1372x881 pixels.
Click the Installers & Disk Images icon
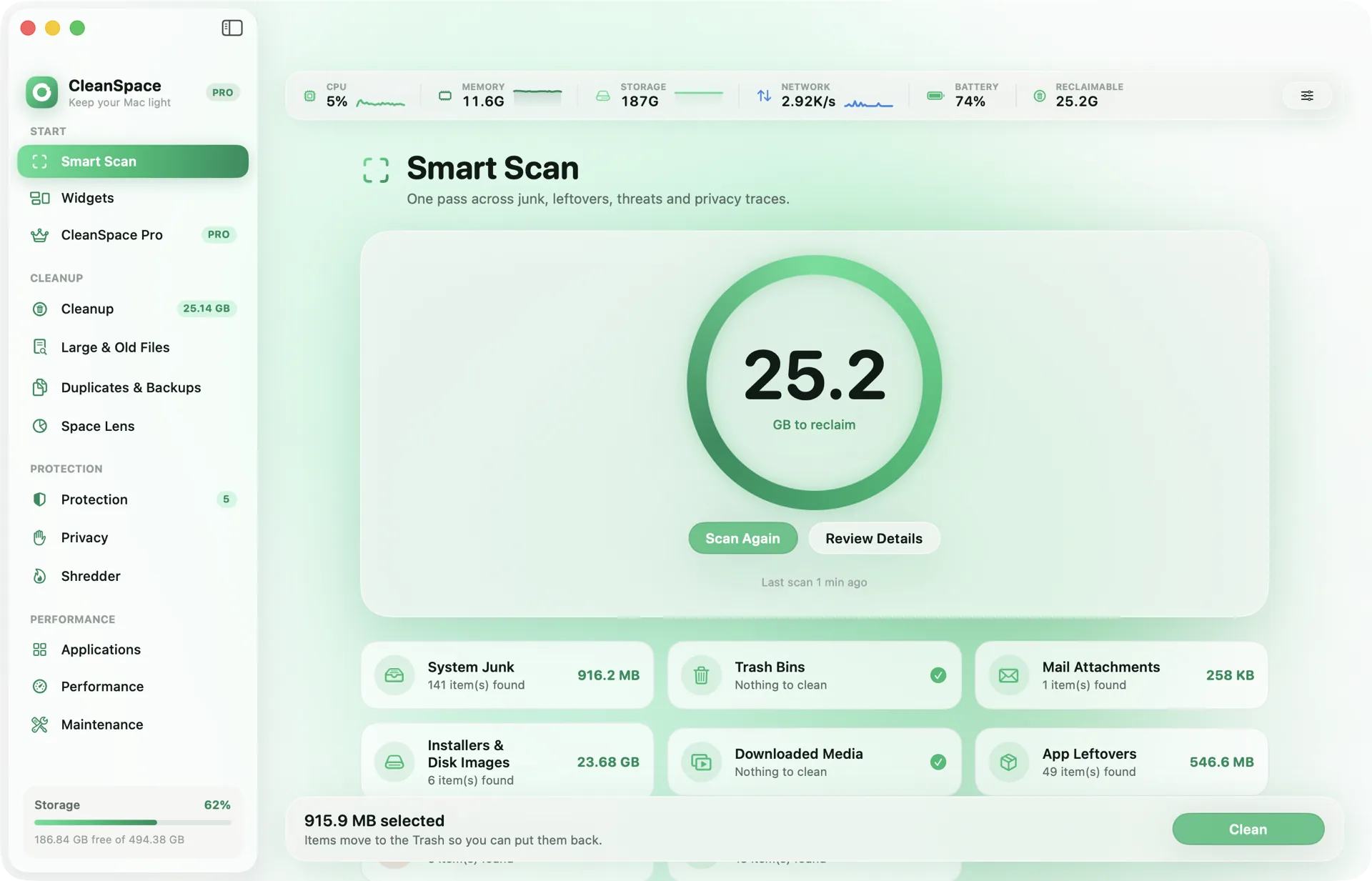(394, 762)
